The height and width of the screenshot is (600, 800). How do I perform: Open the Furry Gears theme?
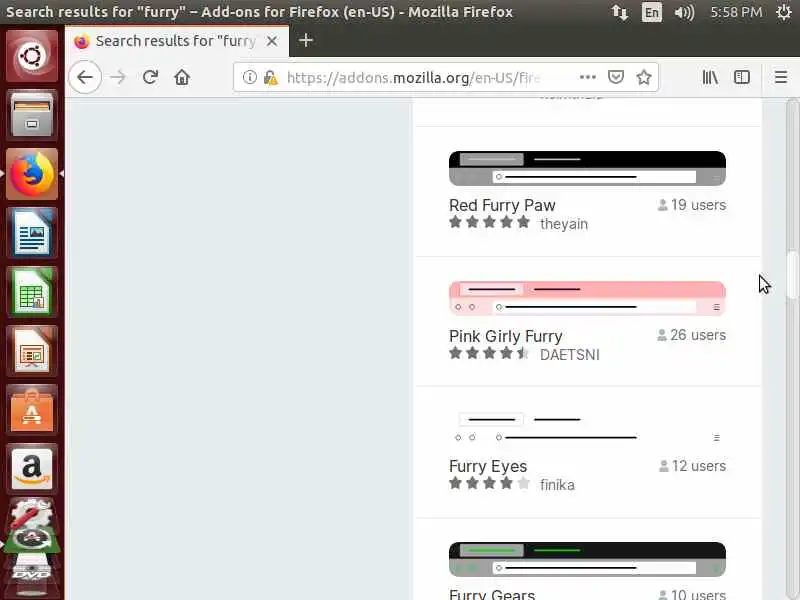pos(492,594)
